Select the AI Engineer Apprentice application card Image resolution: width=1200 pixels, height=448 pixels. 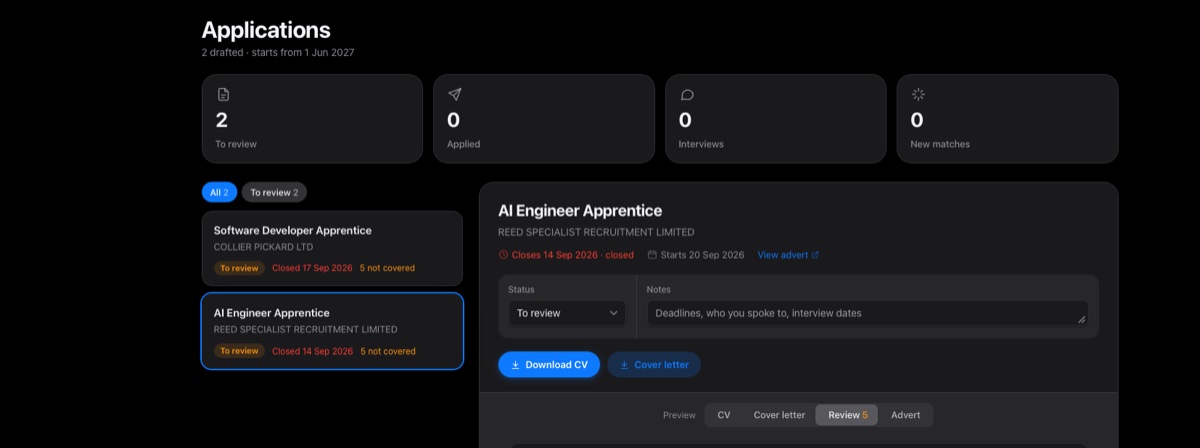332,331
